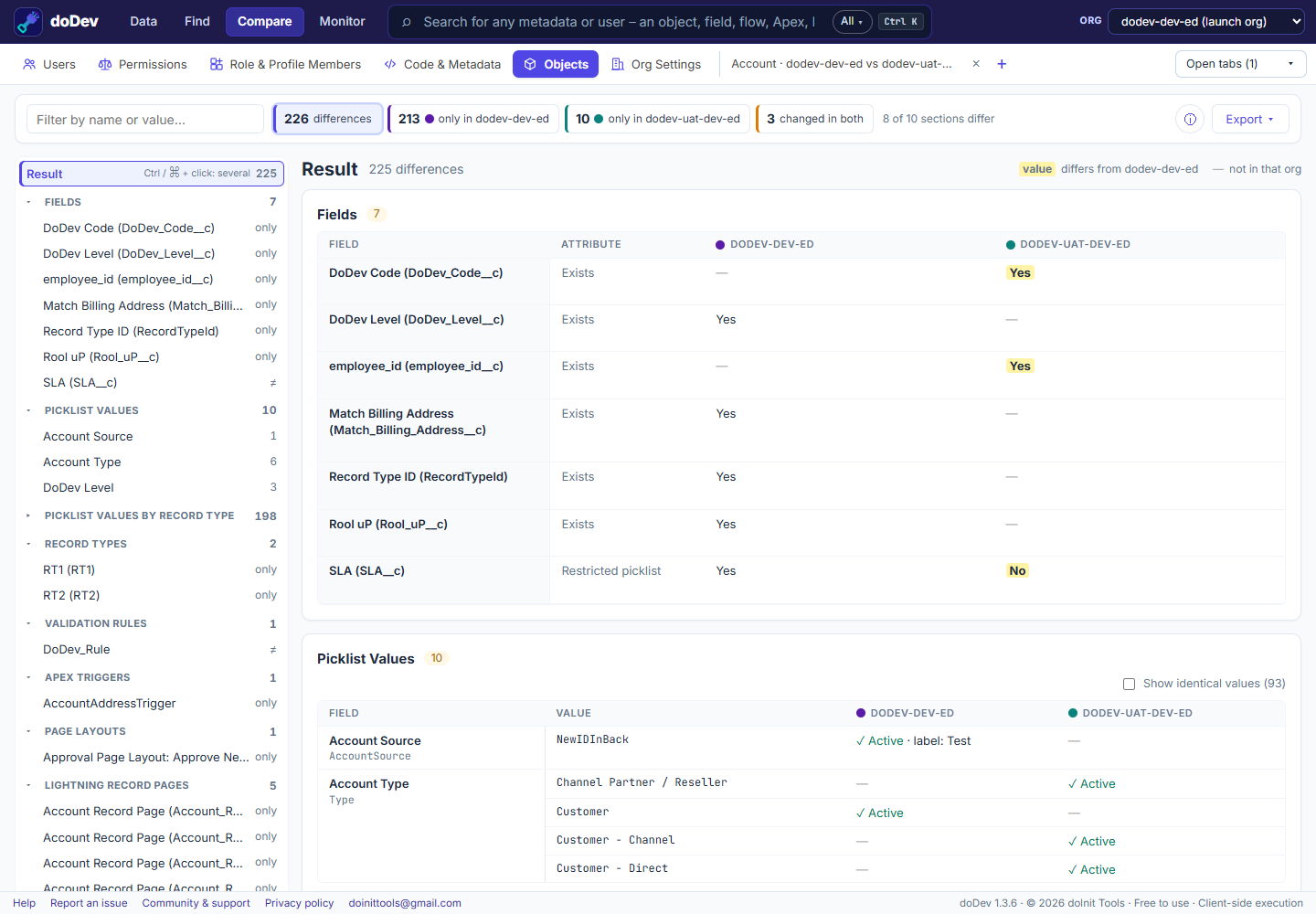Open the All search scope dropdown
Screen dimensions: 1316x914
(852, 22)
